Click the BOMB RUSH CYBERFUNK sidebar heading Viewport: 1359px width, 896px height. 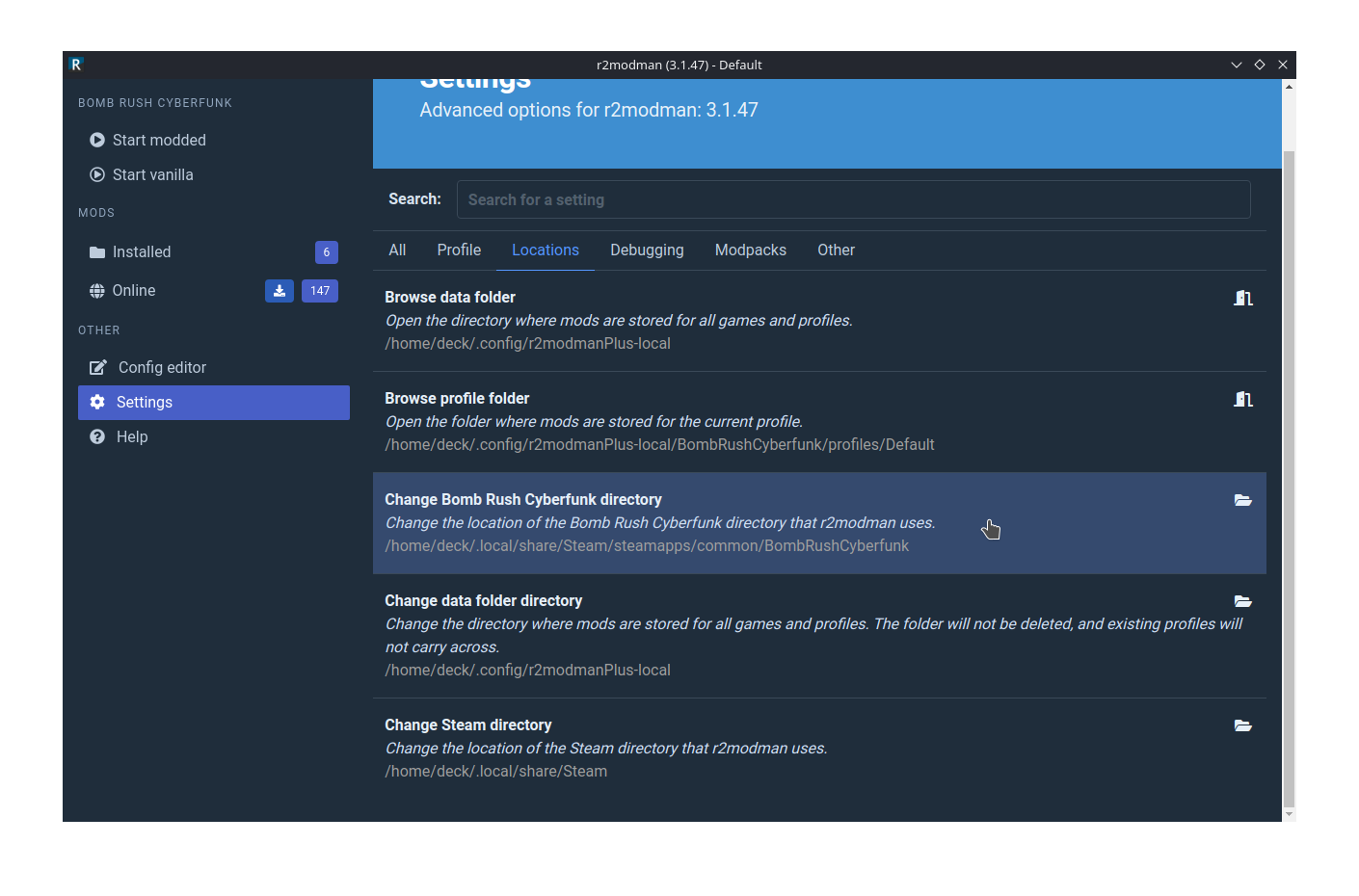click(x=155, y=103)
